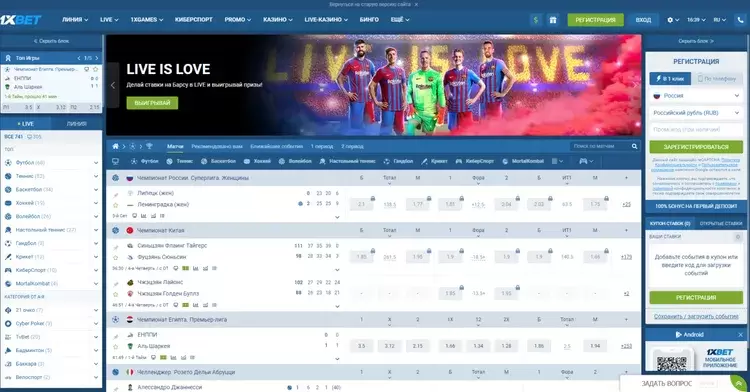Go to previous banner slide arrow
This screenshot has width=750, height=392.
[113, 85]
